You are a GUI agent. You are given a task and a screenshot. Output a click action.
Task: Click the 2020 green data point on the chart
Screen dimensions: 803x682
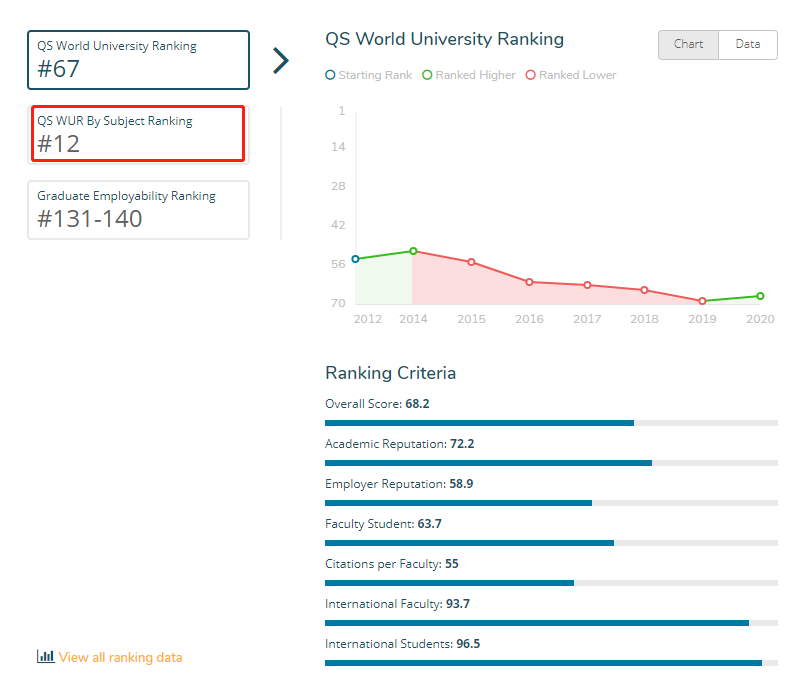click(760, 296)
